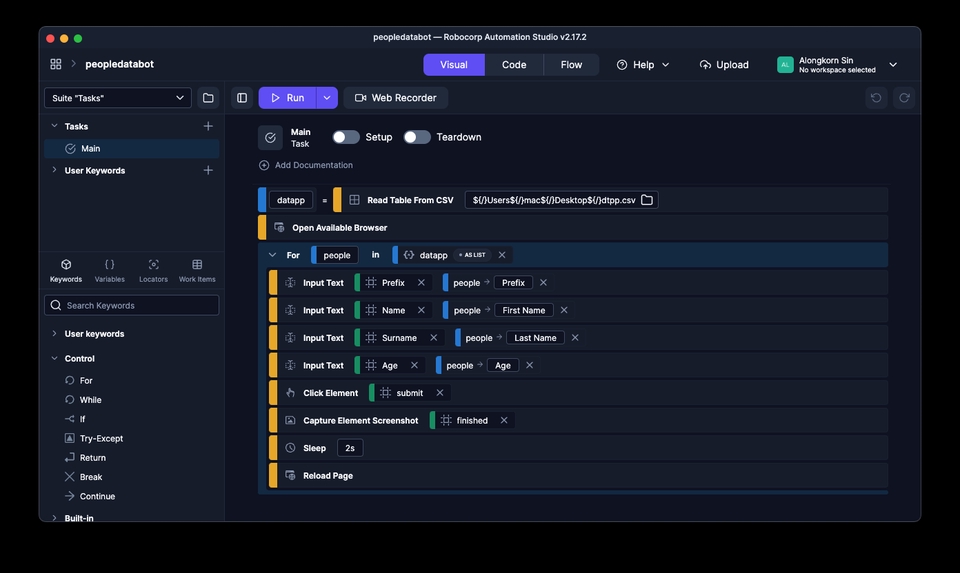Click the Redo arrow icon
Image resolution: width=960 pixels, height=573 pixels.
[904, 98]
